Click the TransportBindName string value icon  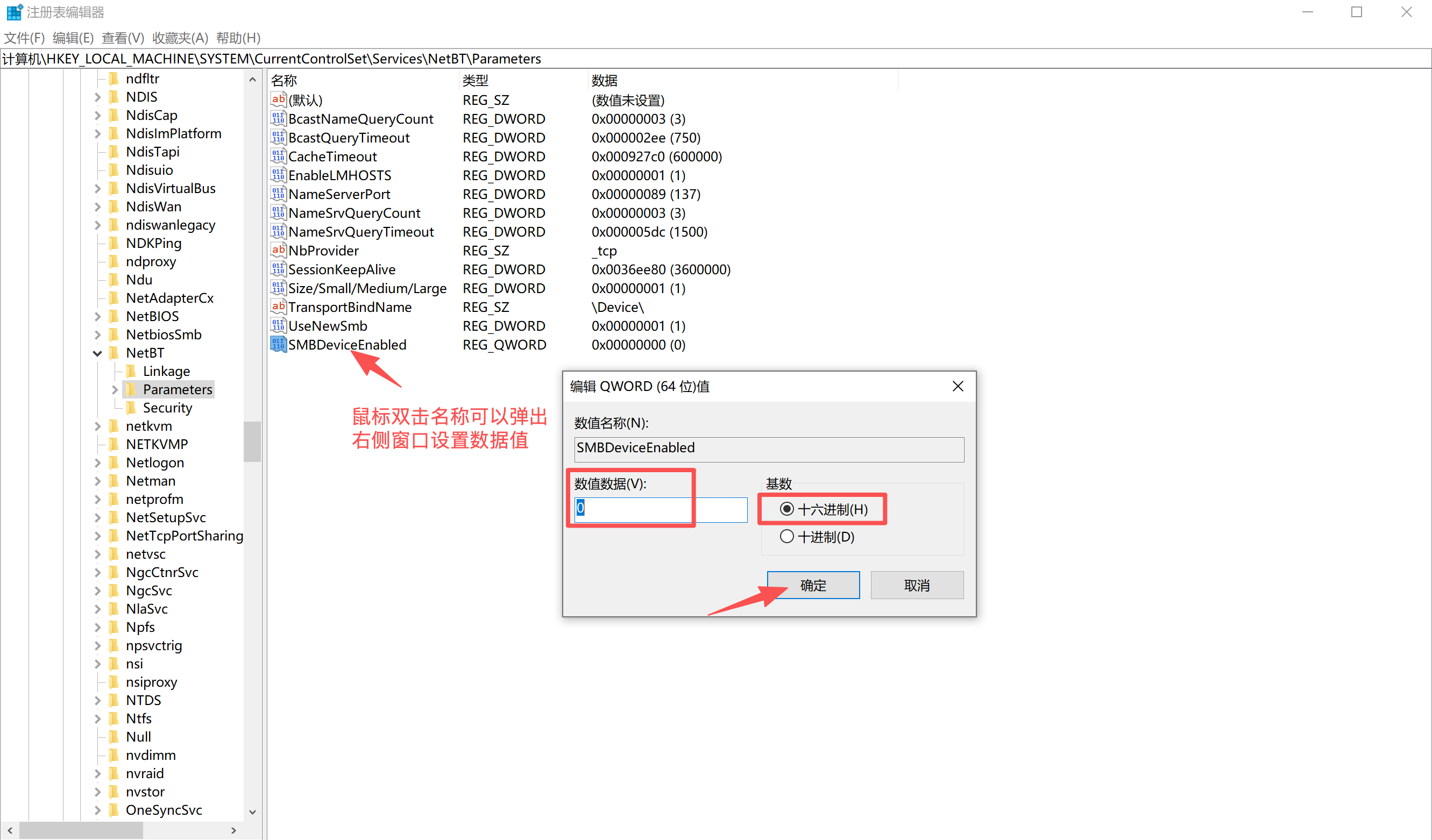(x=278, y=307)
